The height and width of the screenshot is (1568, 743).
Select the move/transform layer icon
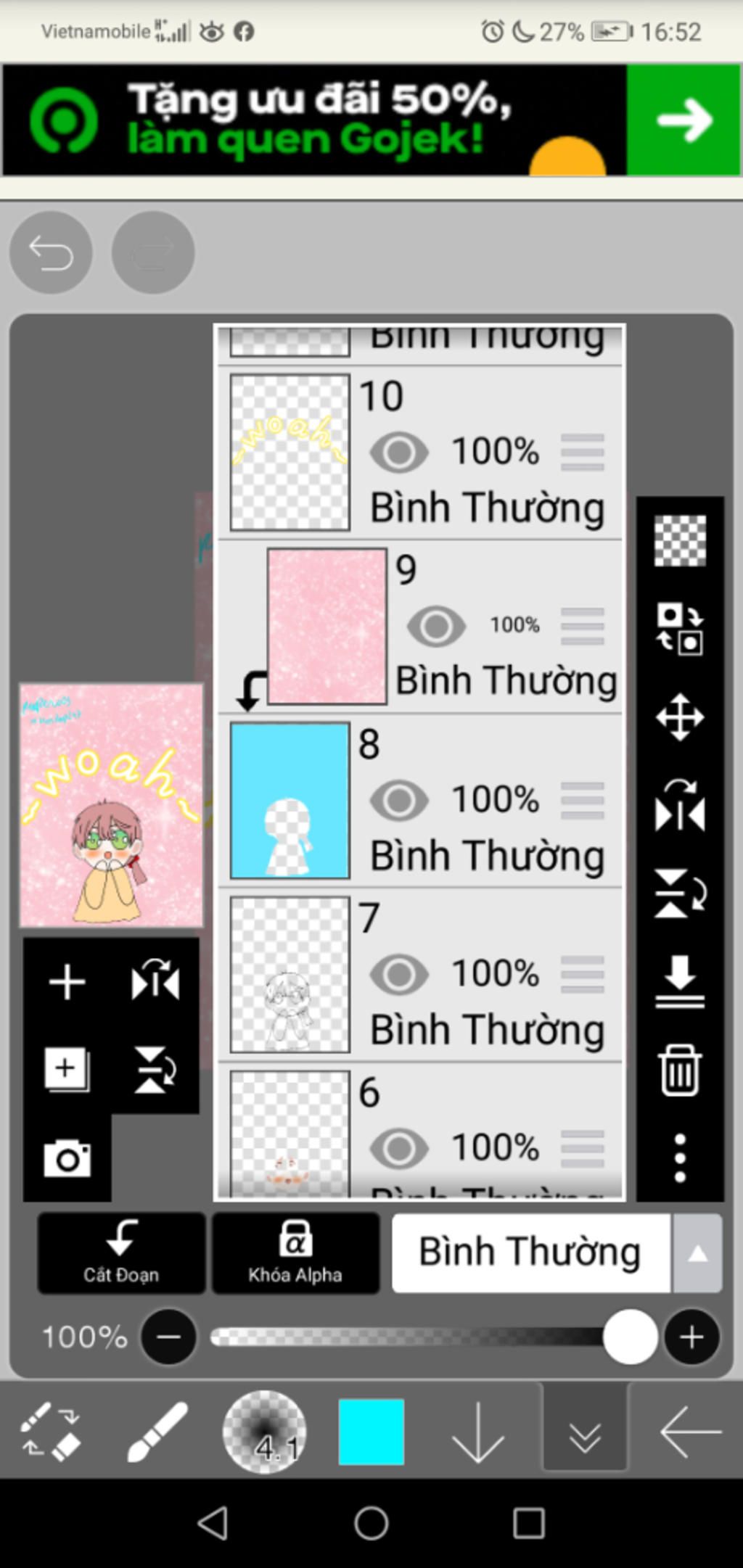click(680, 717)
